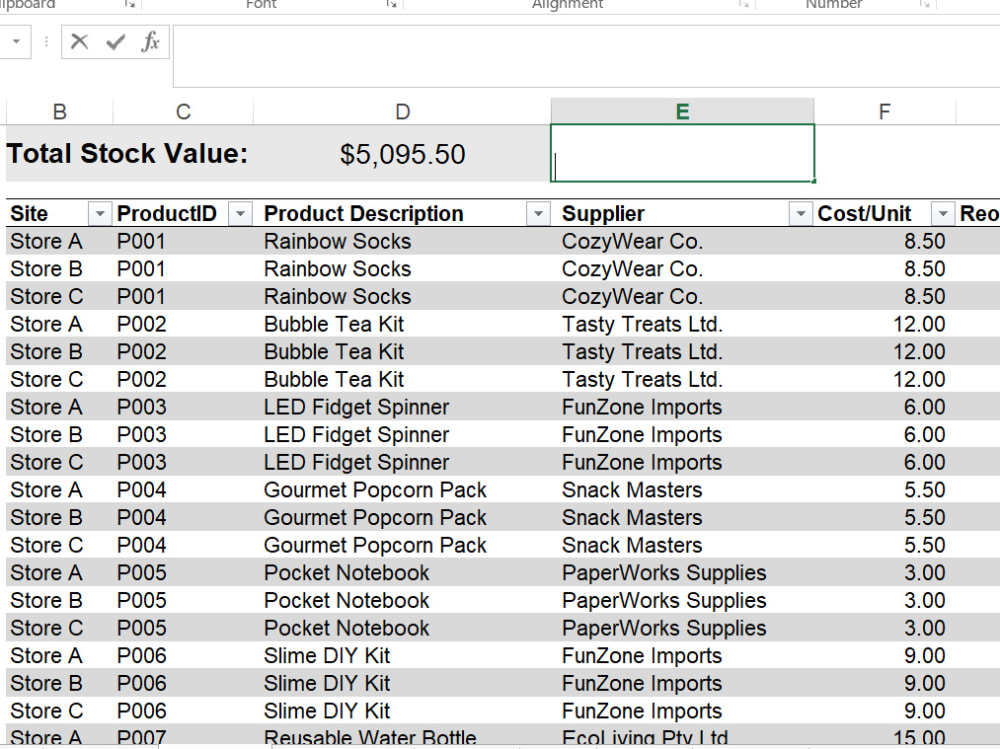Select column B header

point(60,112)
